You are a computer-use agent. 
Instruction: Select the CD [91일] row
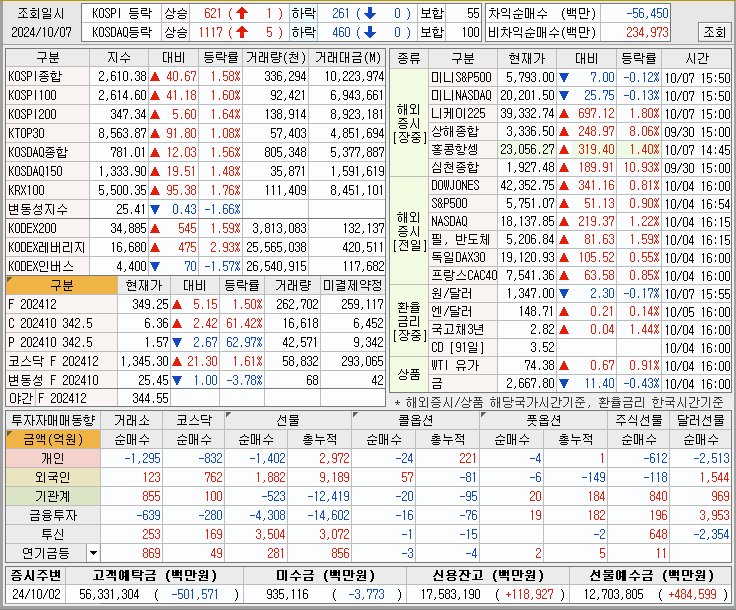click(580, 348)
